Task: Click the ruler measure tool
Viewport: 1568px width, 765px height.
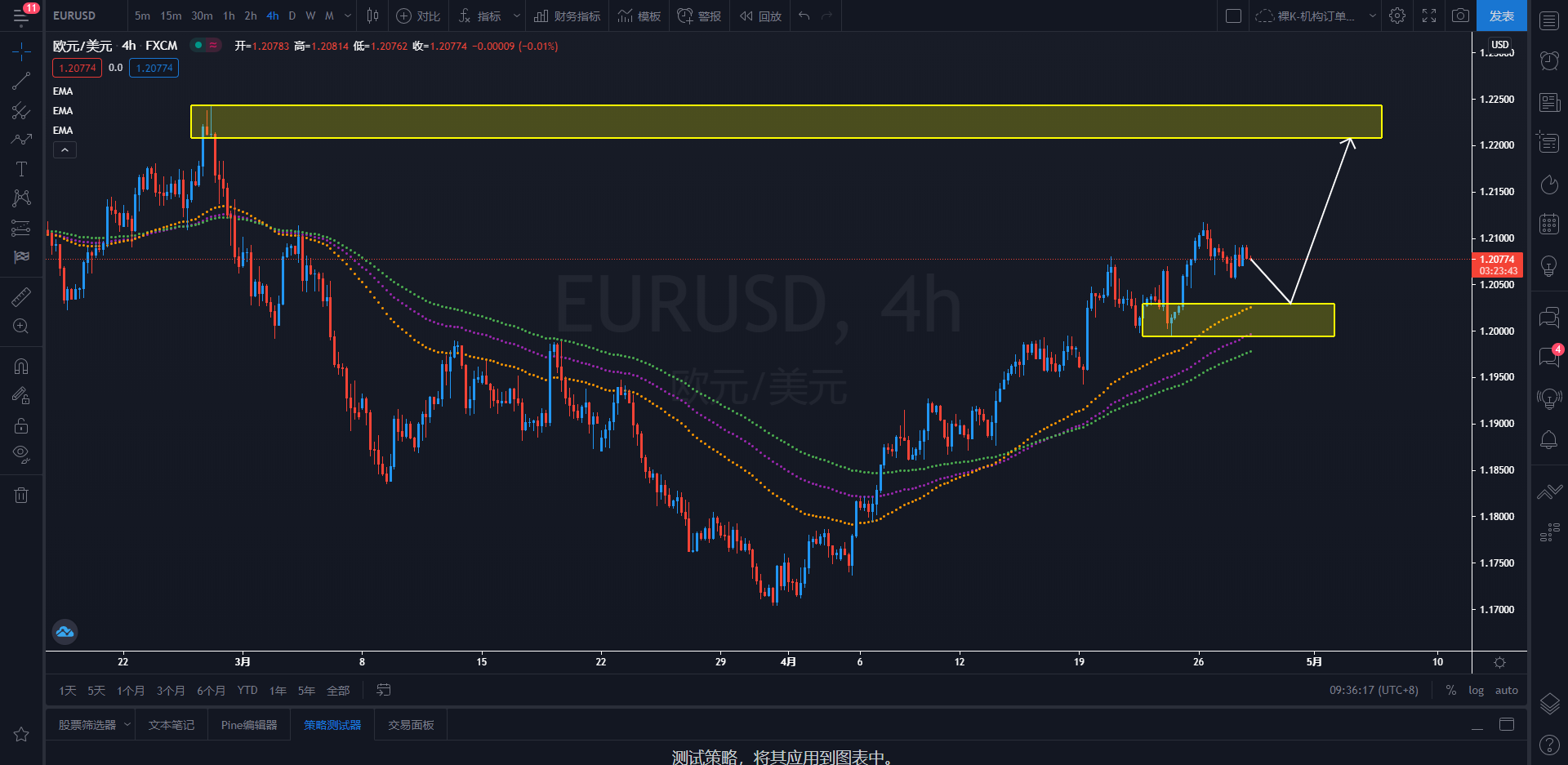Action: click(21, 297)
